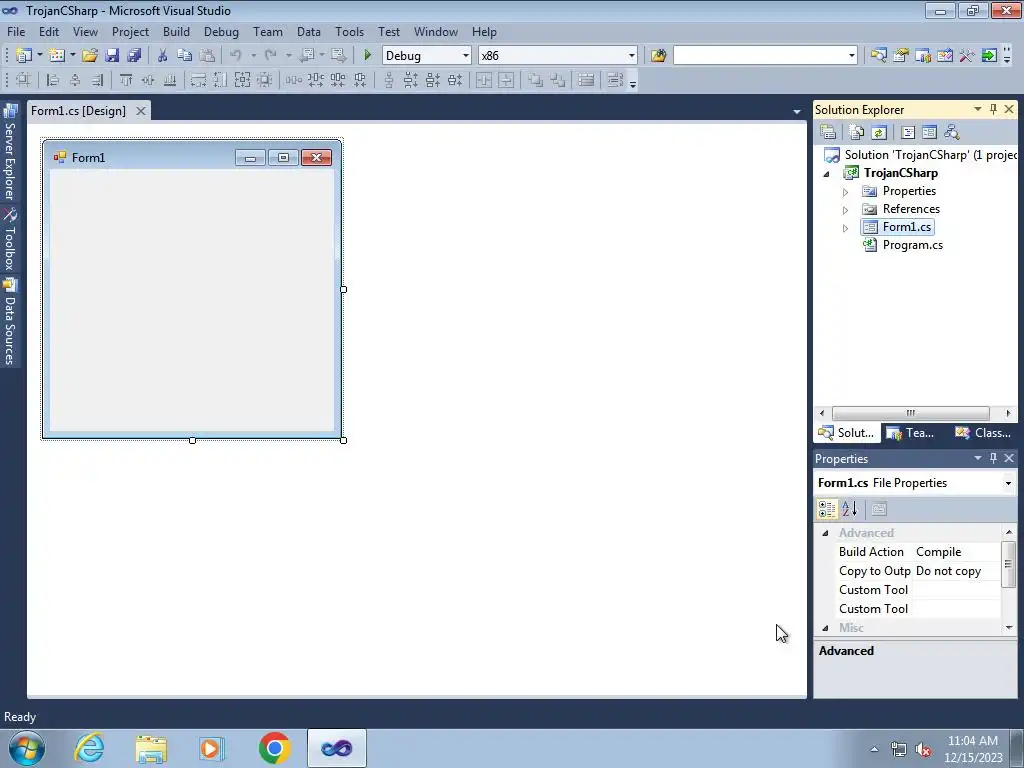Toggle auto-hide pin on Properties panel
Viewport: 1024px width, 768px height.
click(x=993, y=458)
